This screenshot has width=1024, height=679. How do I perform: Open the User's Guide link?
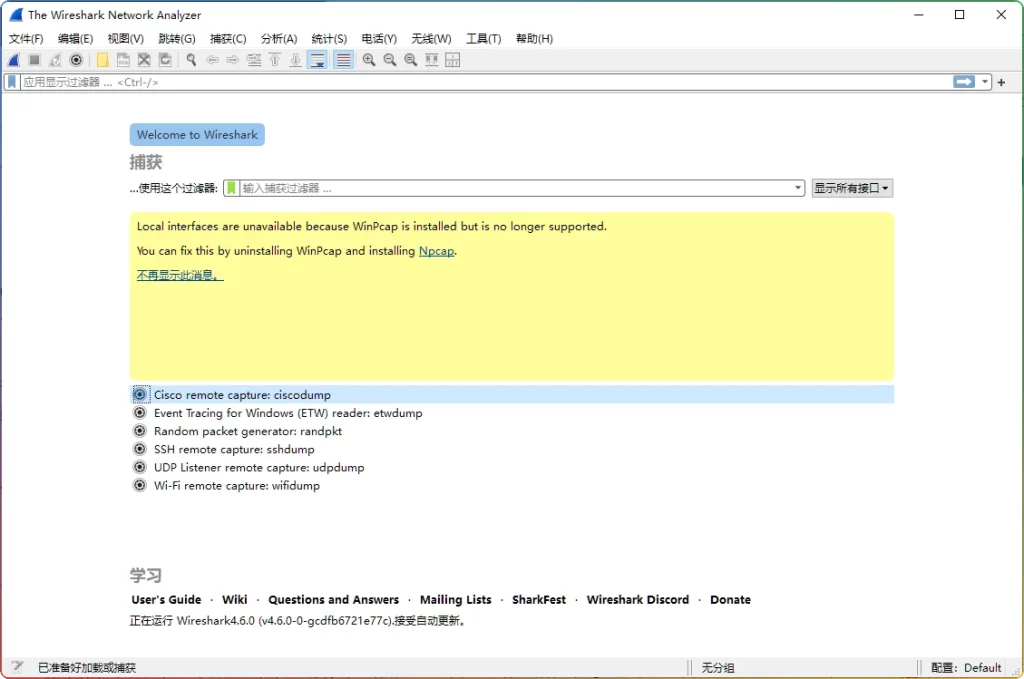(165, 599)
